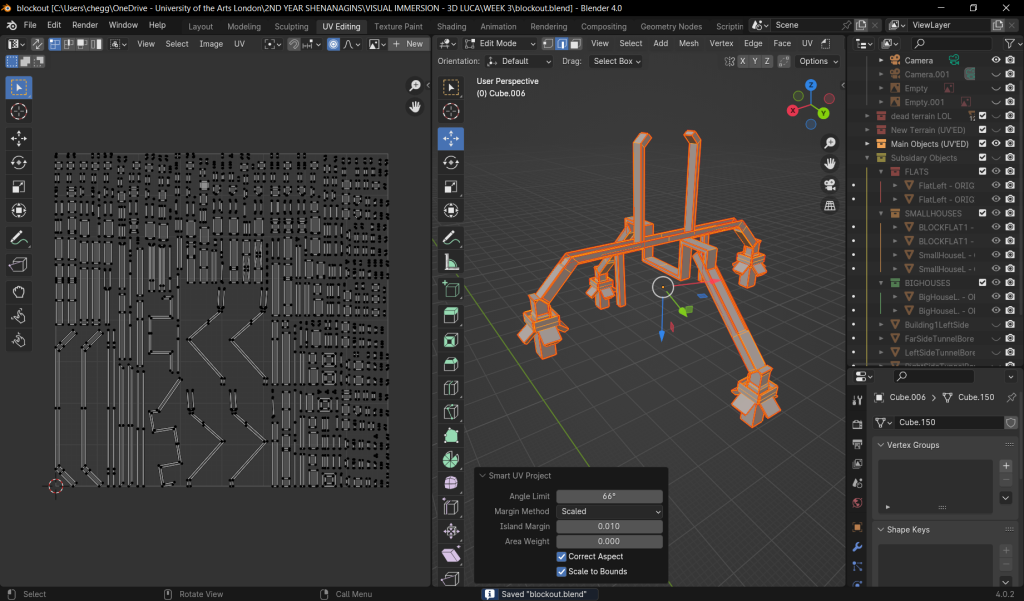
Task: Click the Blender logo menu icon
Action: 11,25
